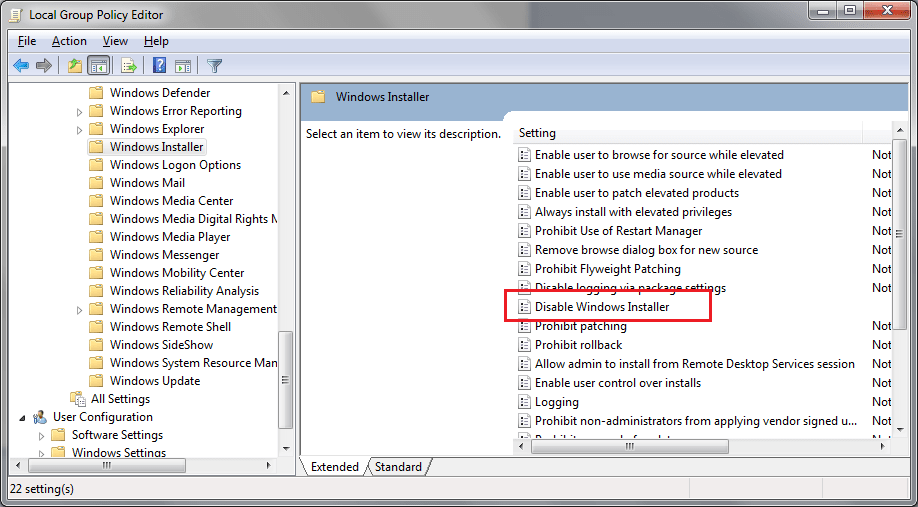Click the Local Group Policy Editor title bar icon
Screen dimensions: 918x507
pyautogui.click(x=16, y=15)
